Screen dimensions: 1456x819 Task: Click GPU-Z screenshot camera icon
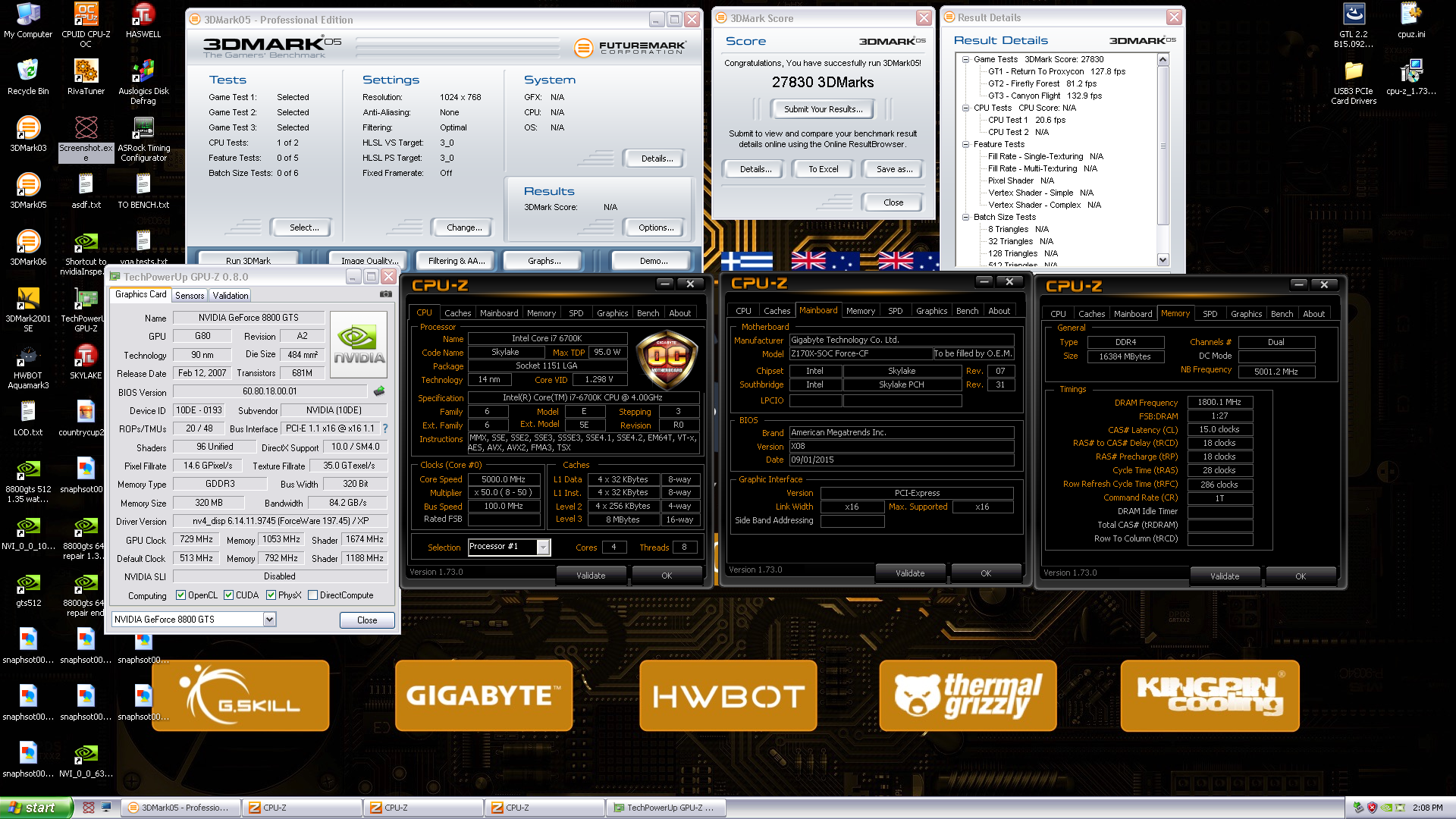coord(386,294)
